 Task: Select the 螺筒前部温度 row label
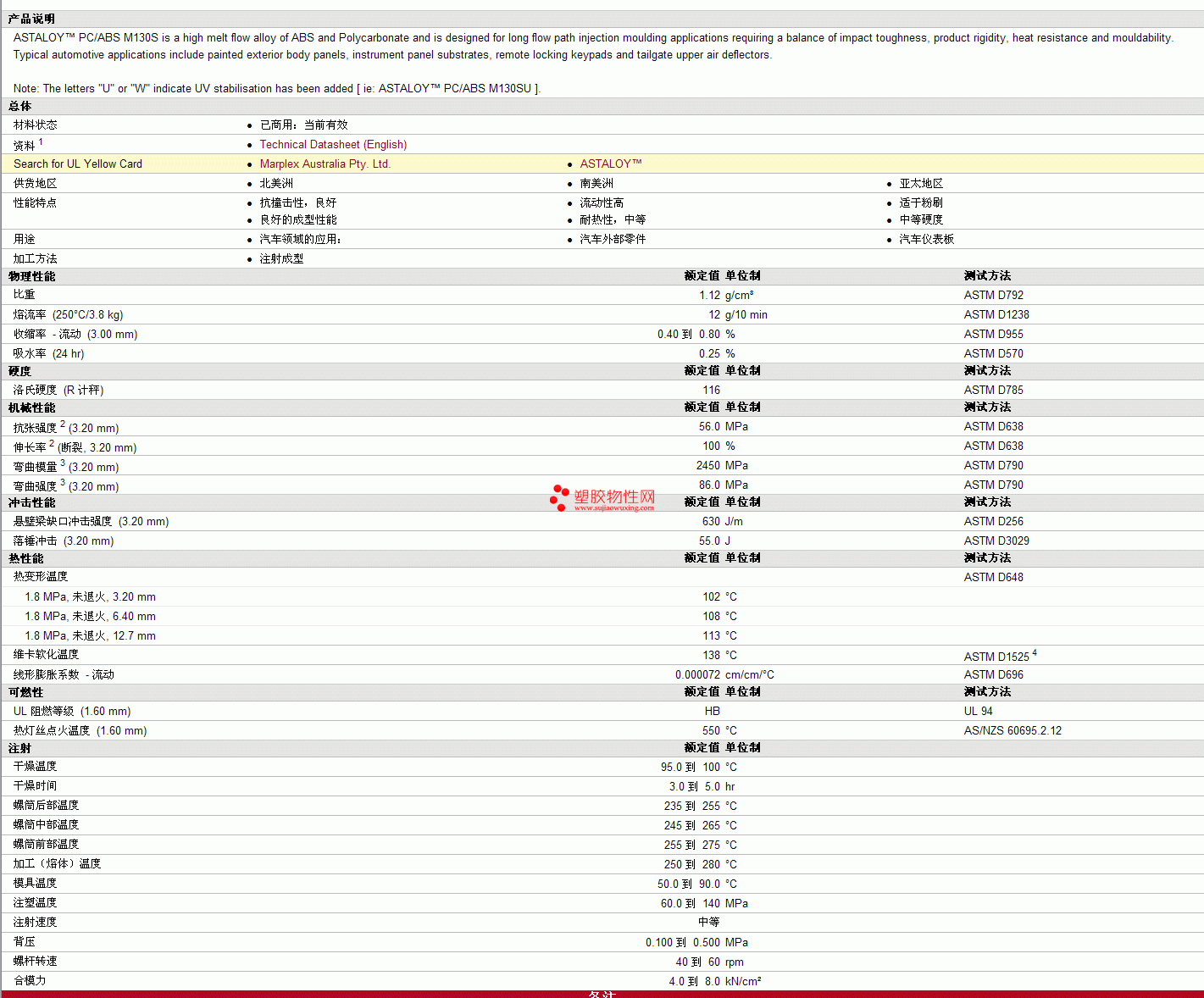coord(47,845)
